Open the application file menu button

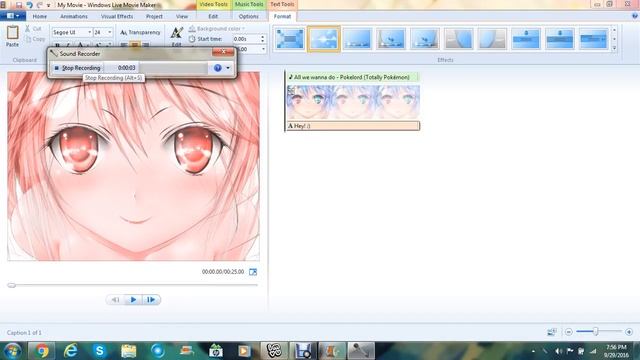click(x=13, y=16)
